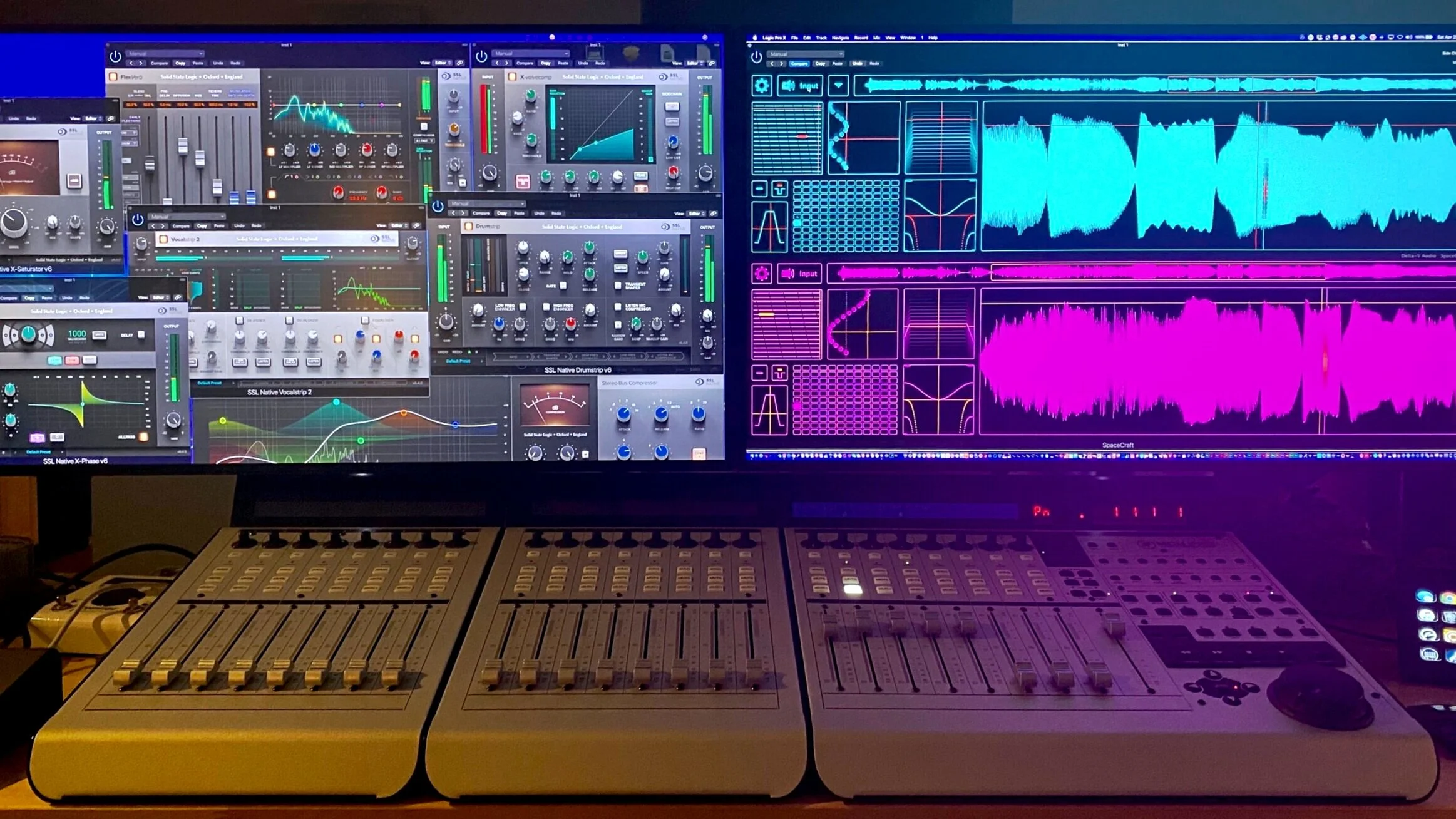Open the Navigate menu in menu bar
1456x819 pixels.
coord(840,38)
